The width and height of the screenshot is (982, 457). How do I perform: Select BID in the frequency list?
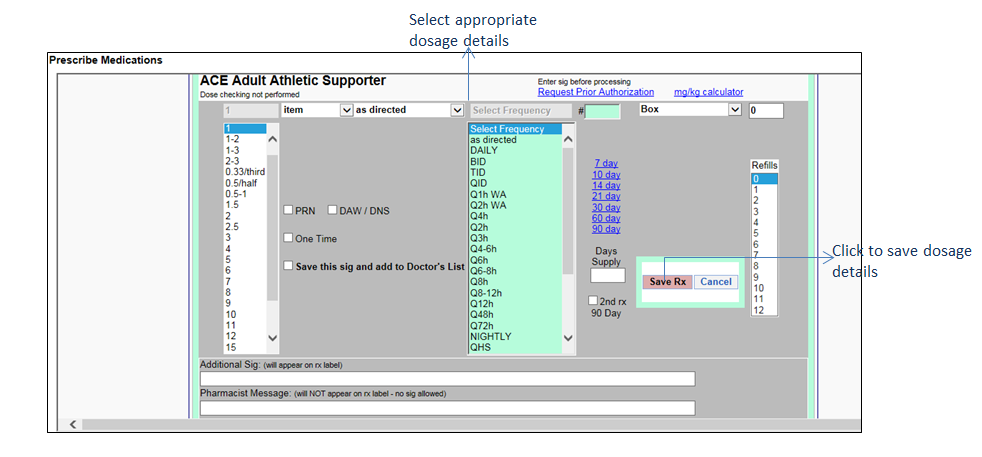[479, 161]
